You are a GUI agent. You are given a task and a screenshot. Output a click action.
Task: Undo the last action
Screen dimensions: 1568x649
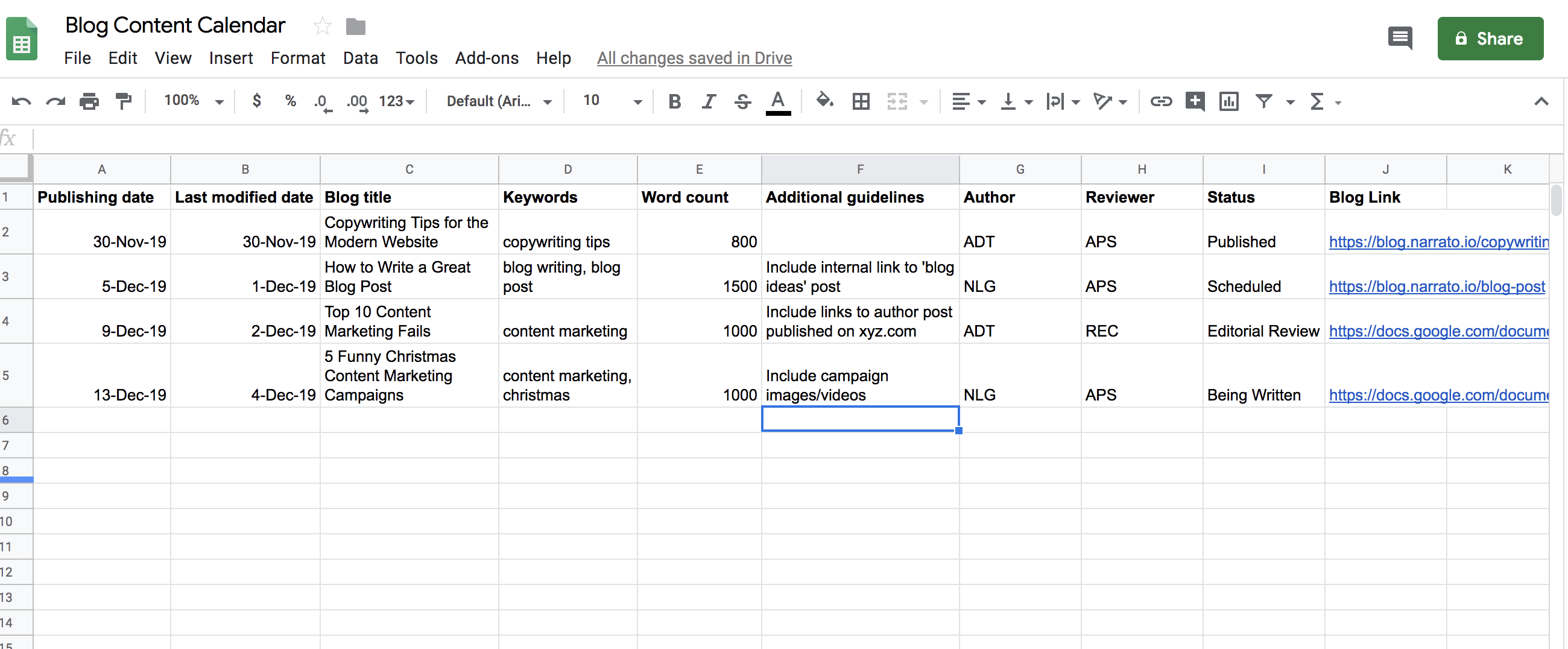tap(22, 101)
